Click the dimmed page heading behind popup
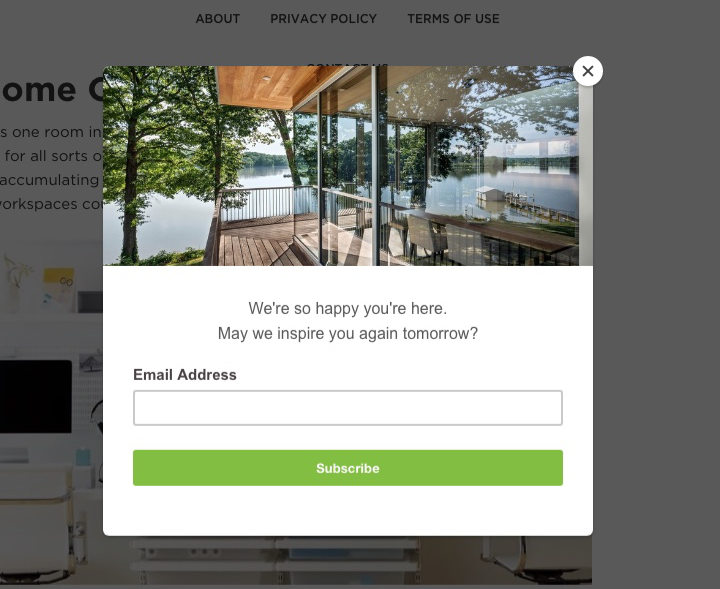The image size is (720, 589). click(x=51, y=90)
